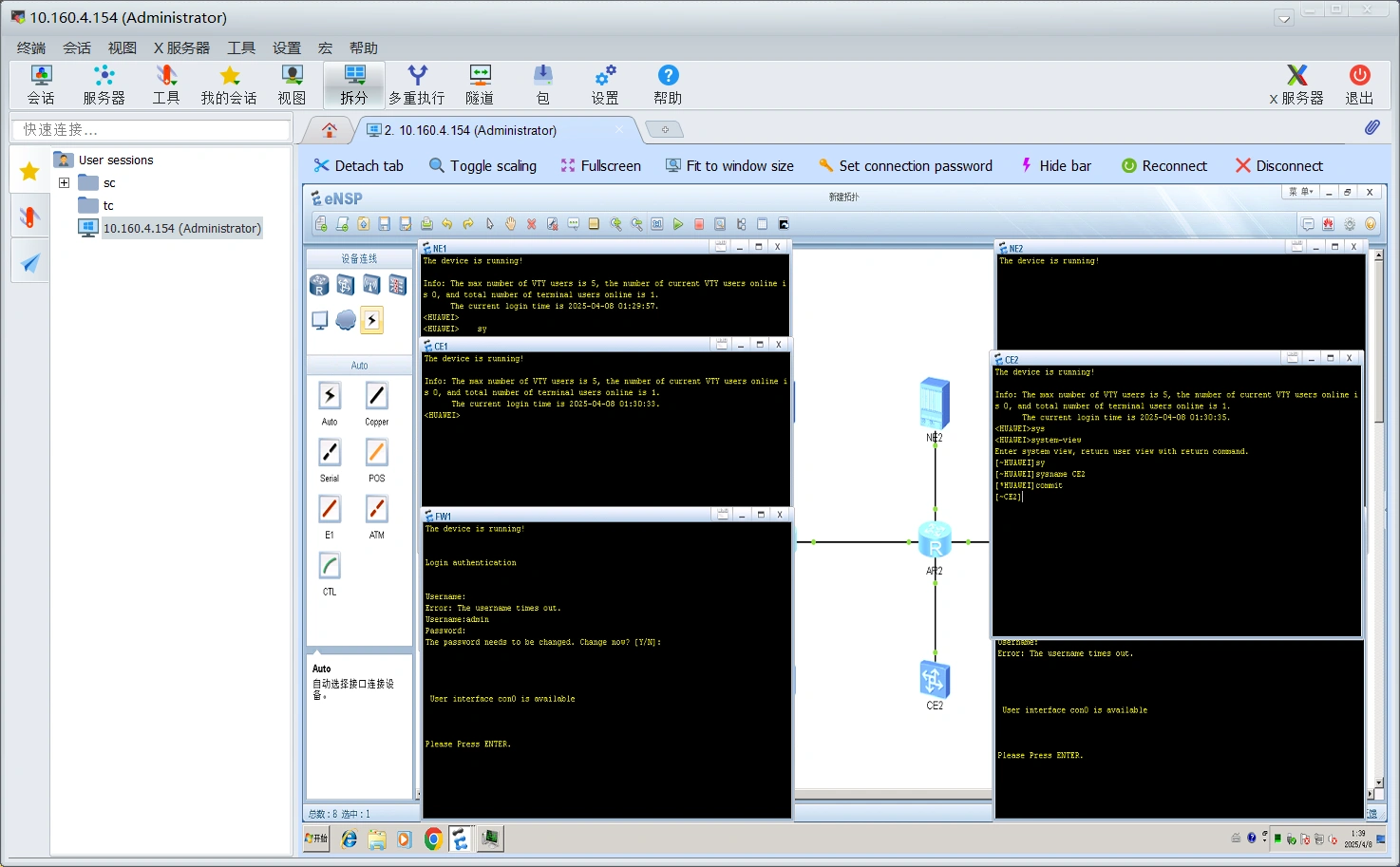This screenshot has width=1400, height=867.
Task: Click the AR2 router on topology
Action: [935, 540]
